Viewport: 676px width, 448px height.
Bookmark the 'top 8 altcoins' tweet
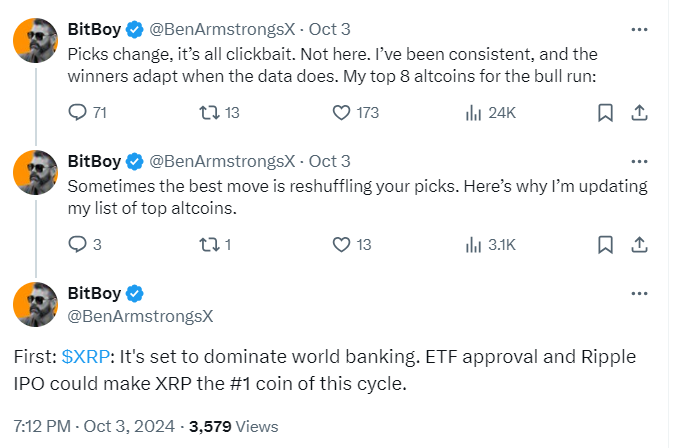coord(604,113)
